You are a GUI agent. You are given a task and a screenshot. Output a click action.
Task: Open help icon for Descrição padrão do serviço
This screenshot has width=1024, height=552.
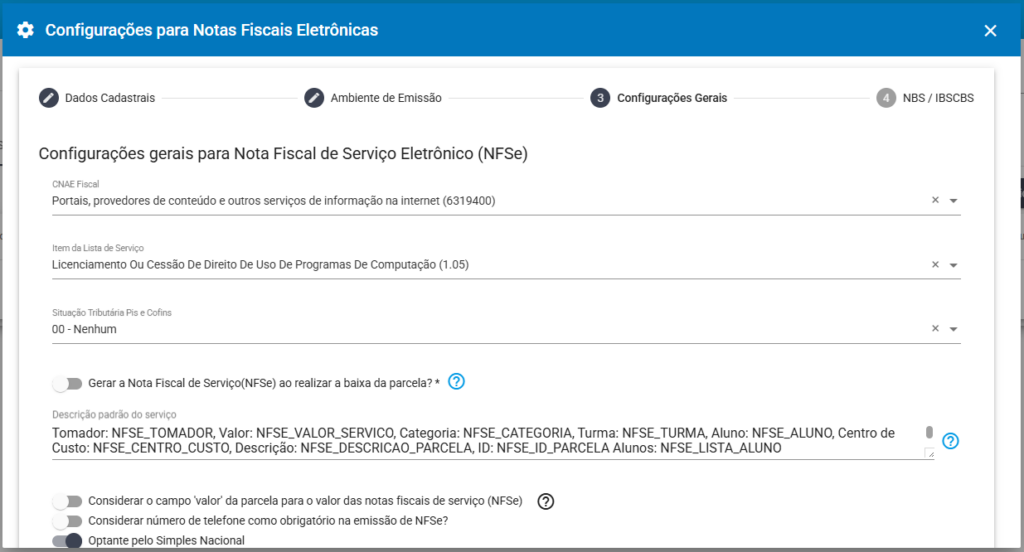(x=950, y=441)
